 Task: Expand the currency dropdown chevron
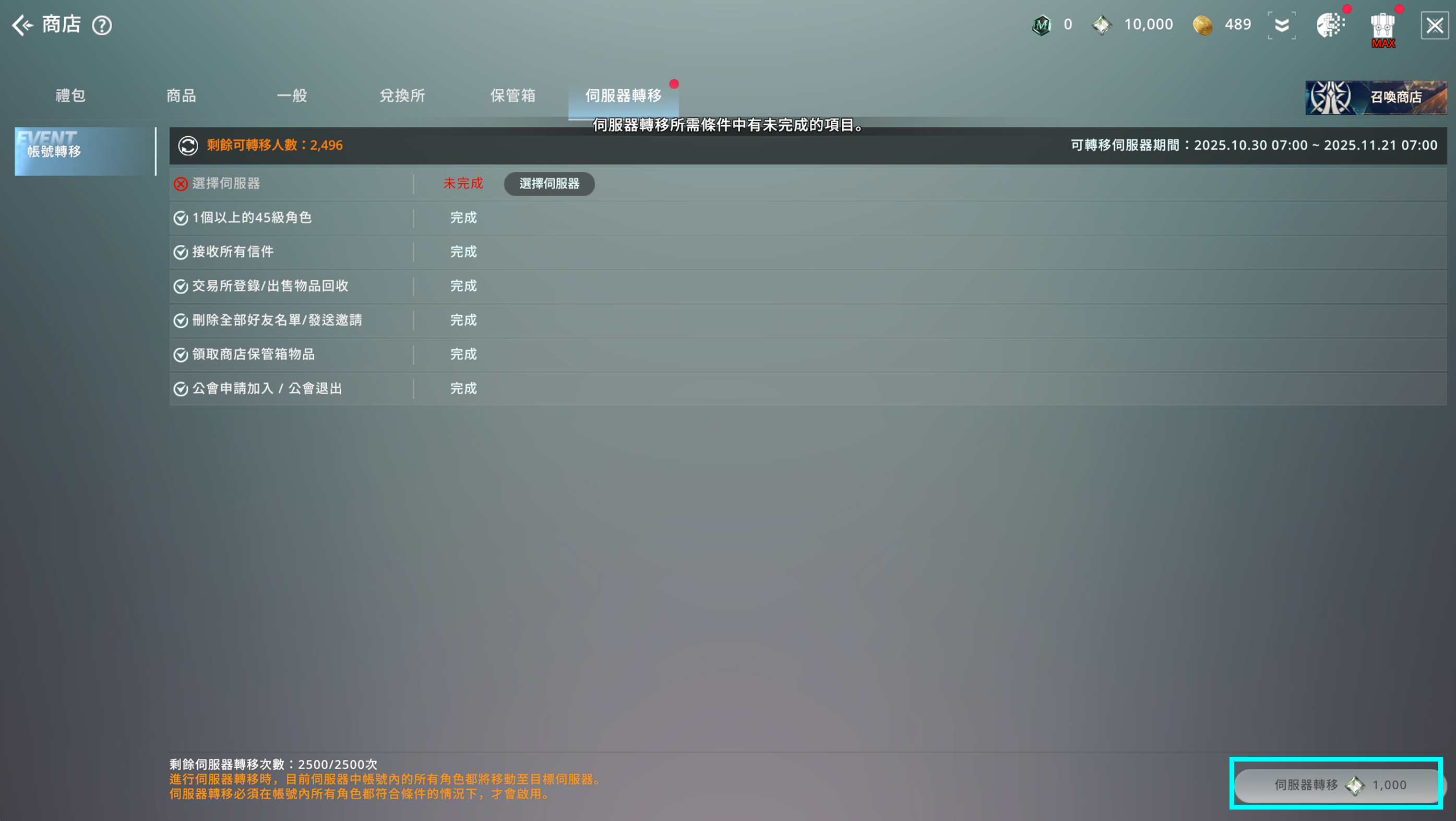[1281, 25]
